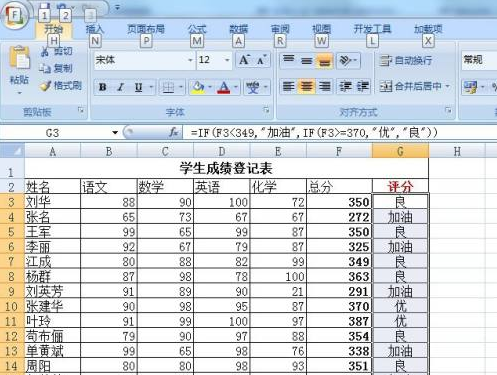Viewport: 497px width, 375px height.
Task: Open font color dropdown arrow
Action: [x=236, y=88]
